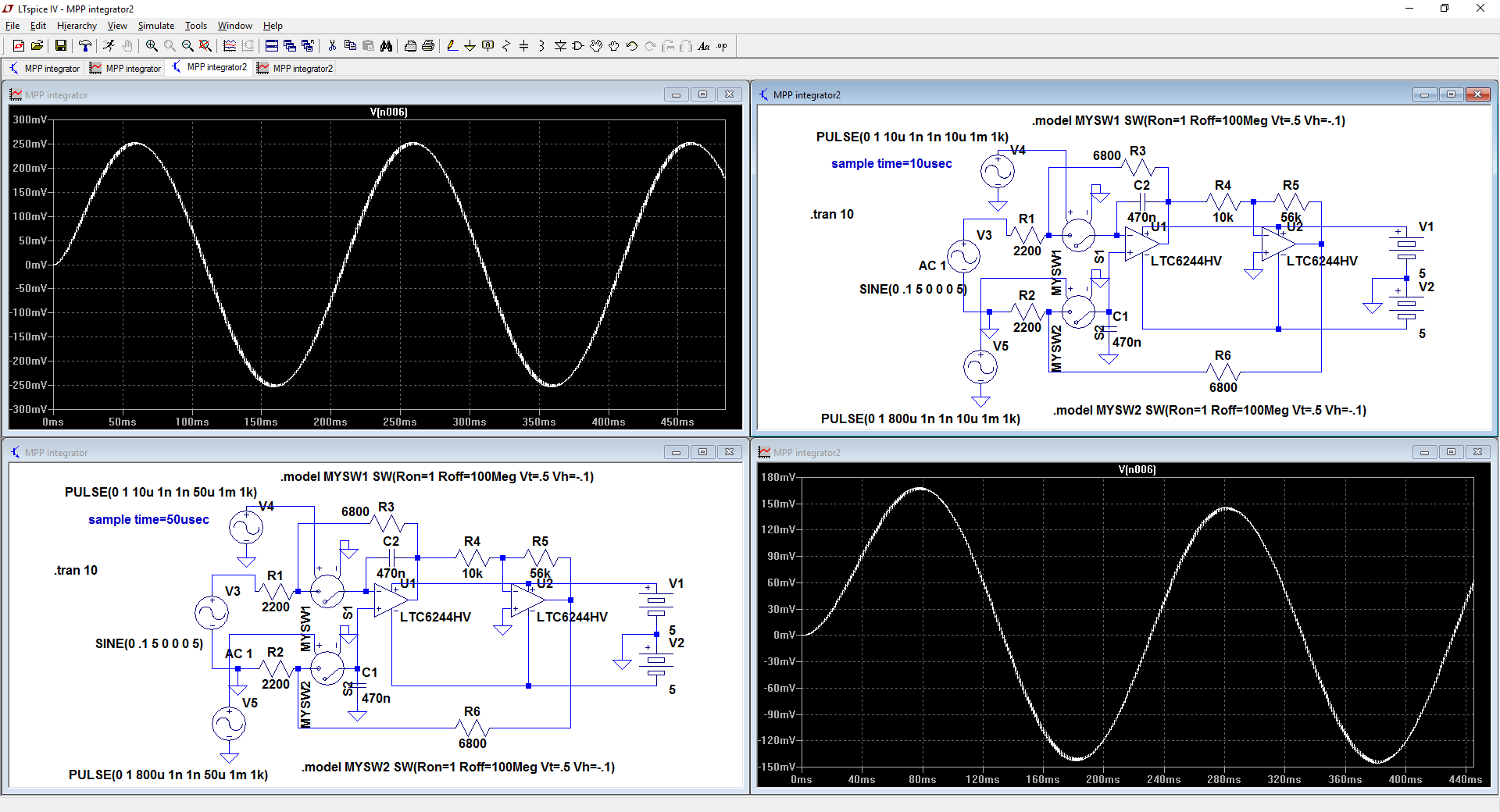The height and width of the screenshot is (812, 1500).
Task: Click the V(n006) trace label in top-left plot
Action: point(388,112)
